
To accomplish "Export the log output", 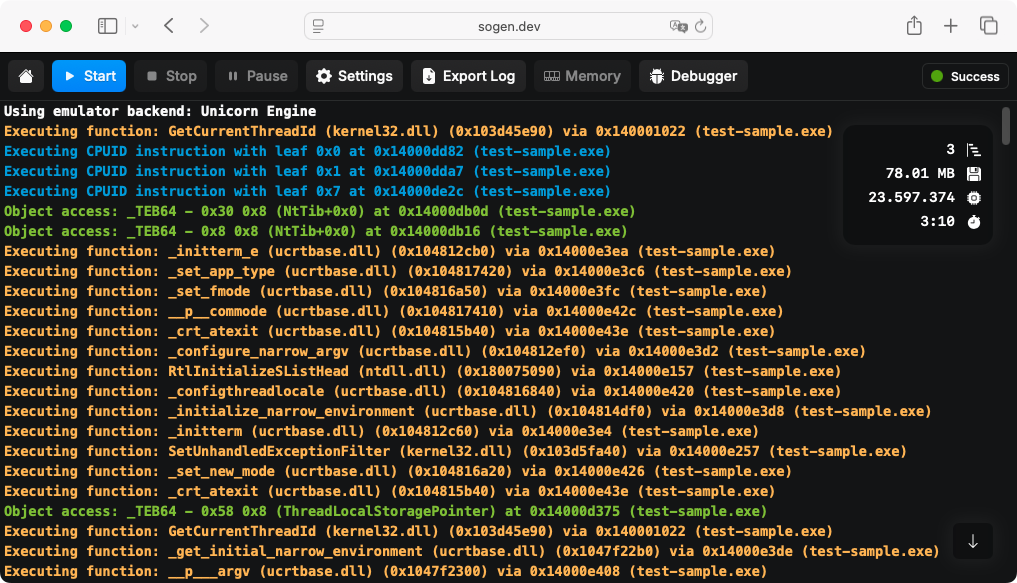I will tap(468, 77).
